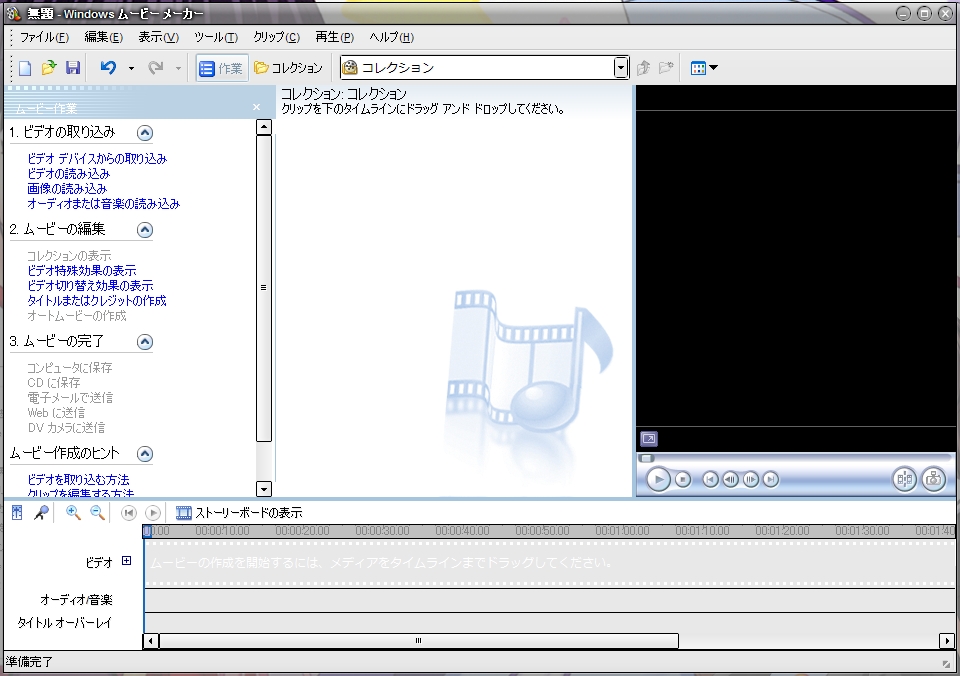Step to the next frame in preview

click(x=751, y=479)
